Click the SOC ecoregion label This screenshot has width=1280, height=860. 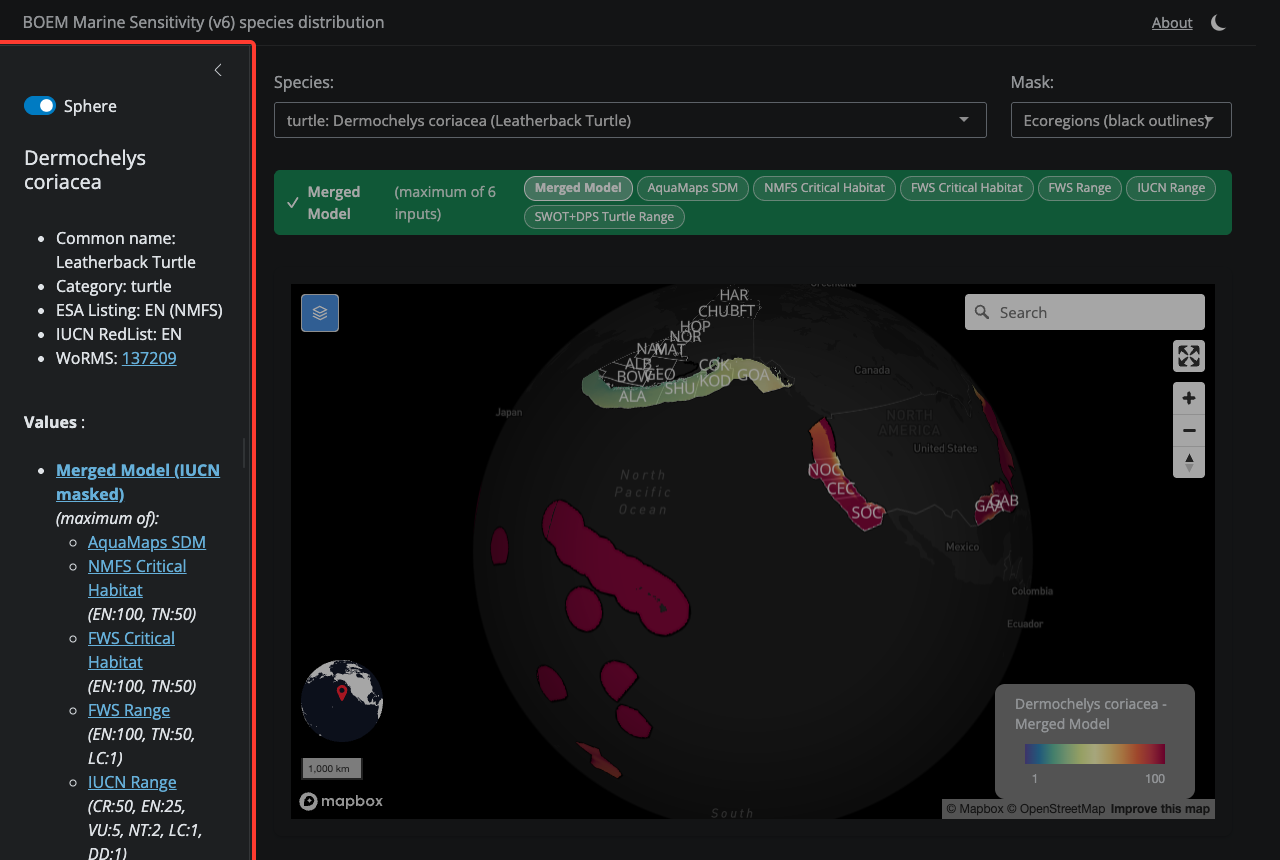tap(867, 513)
